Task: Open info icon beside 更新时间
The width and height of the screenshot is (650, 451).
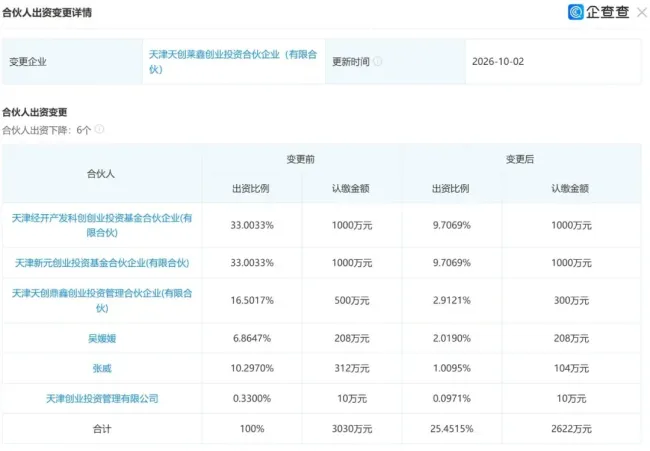Action: point(377,61)
